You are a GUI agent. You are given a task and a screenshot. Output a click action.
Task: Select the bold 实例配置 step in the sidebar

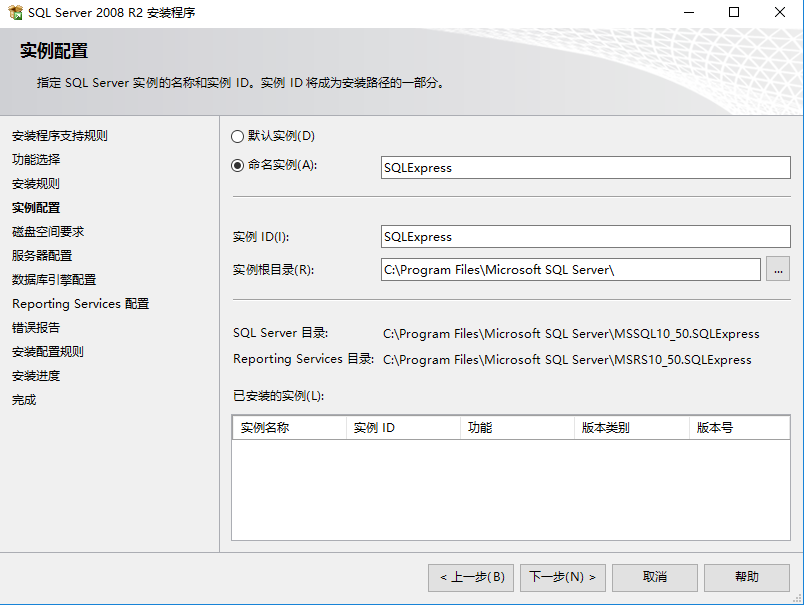point(36,208)
